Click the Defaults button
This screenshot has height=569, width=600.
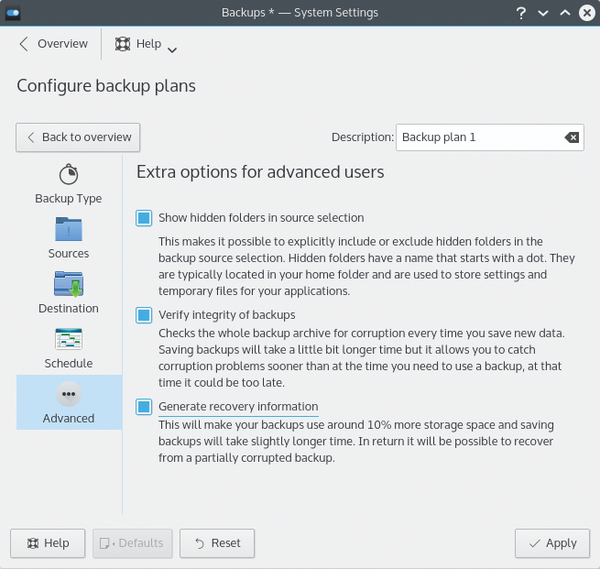132,543
